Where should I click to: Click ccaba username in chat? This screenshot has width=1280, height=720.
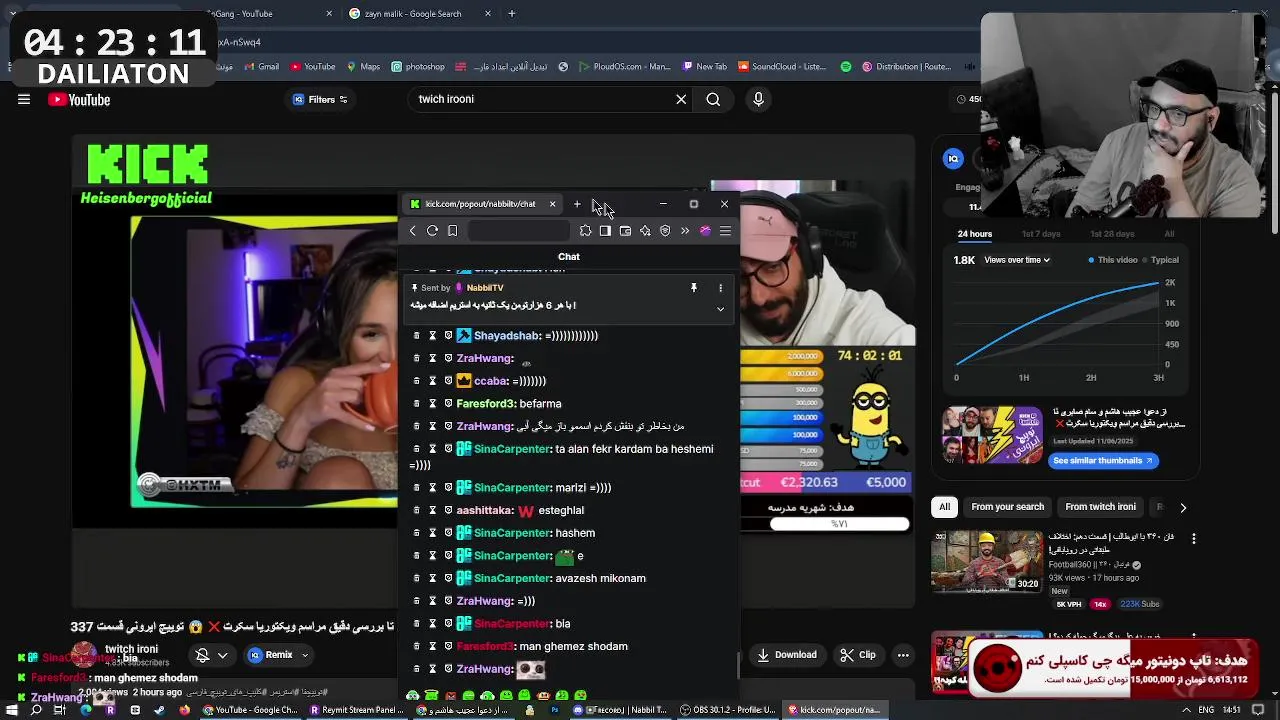point(491,381)
